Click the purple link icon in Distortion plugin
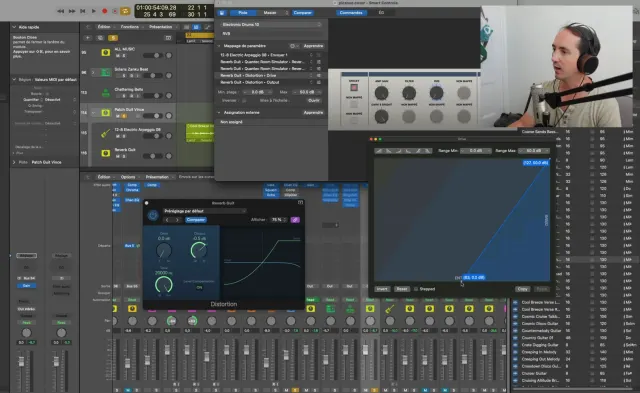Screen dimensions: 640x393 (x=295, y=220)
